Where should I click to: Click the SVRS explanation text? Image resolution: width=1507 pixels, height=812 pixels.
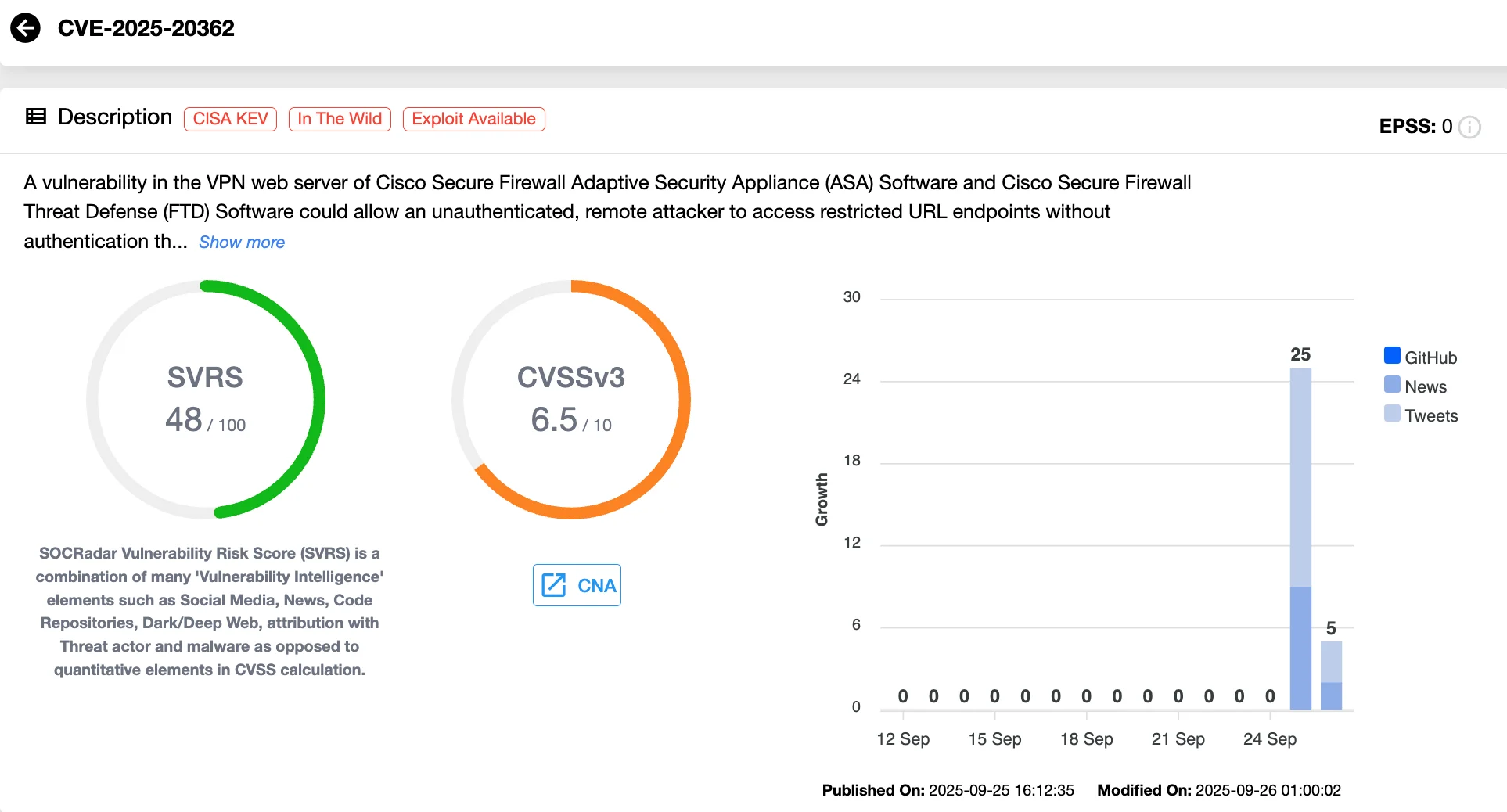pos(209,611)
